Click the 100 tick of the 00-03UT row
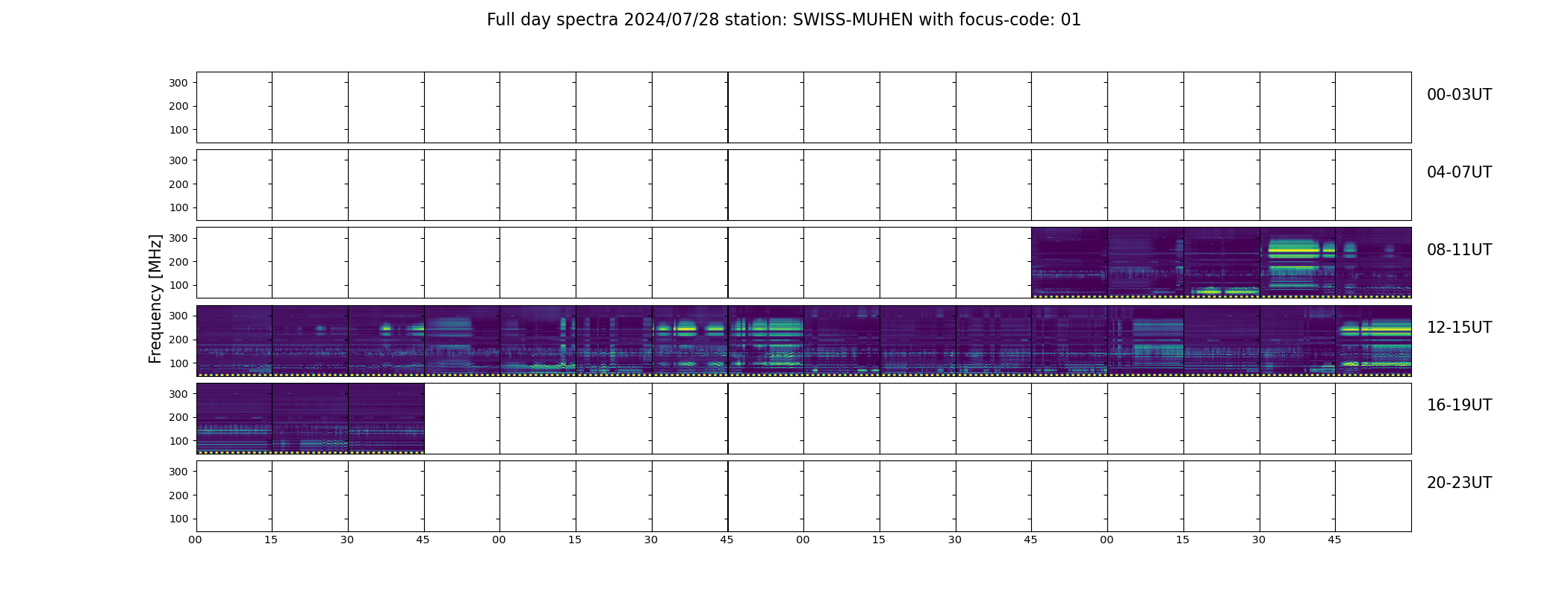 (178, 130)
